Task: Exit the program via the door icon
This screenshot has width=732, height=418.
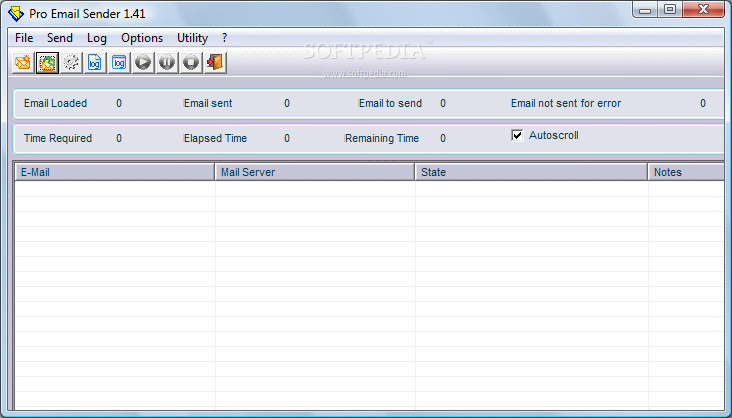Action: coord(215,62)
